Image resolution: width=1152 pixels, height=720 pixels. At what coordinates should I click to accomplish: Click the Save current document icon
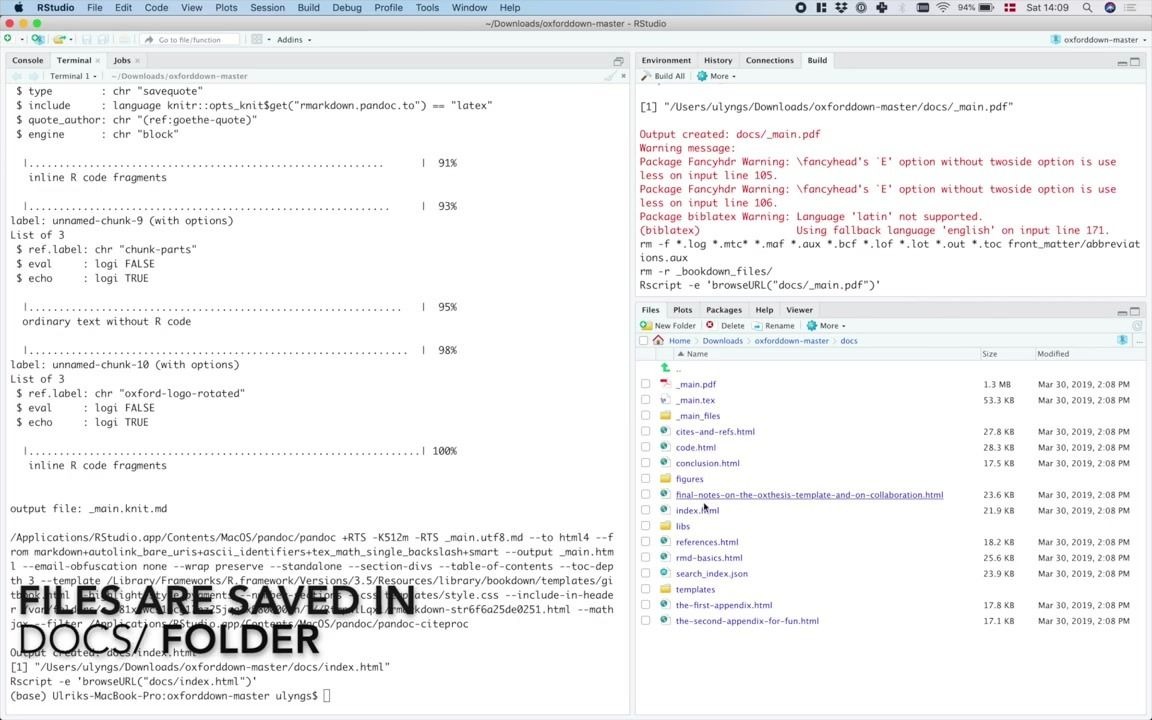(x=87, y=39)
